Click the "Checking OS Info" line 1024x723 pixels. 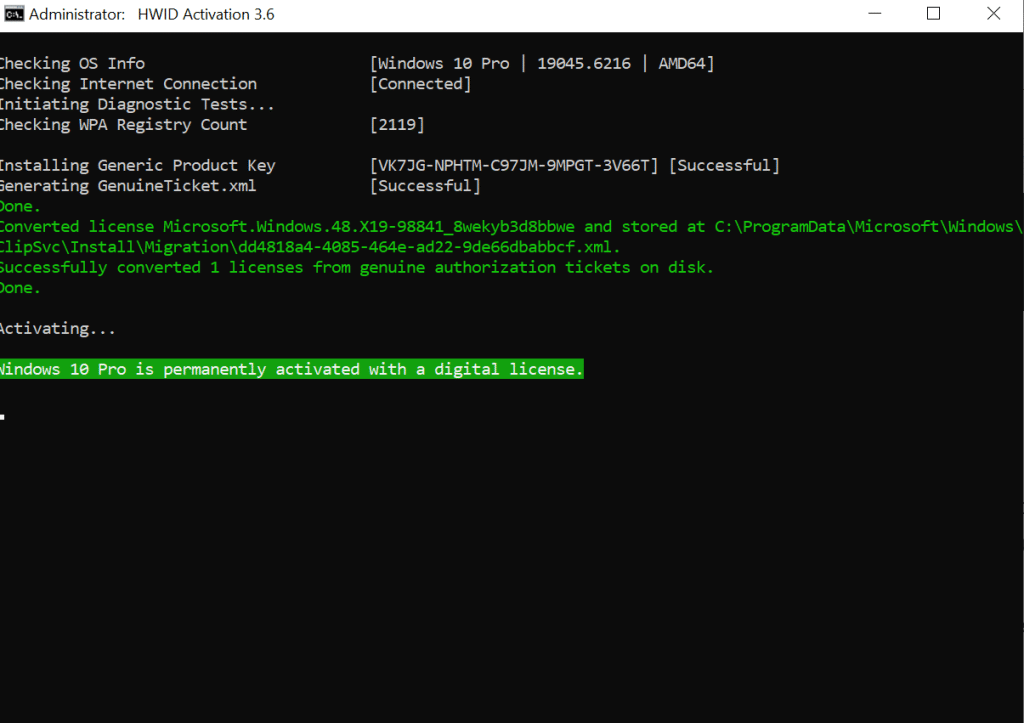(x=72, y=64)
